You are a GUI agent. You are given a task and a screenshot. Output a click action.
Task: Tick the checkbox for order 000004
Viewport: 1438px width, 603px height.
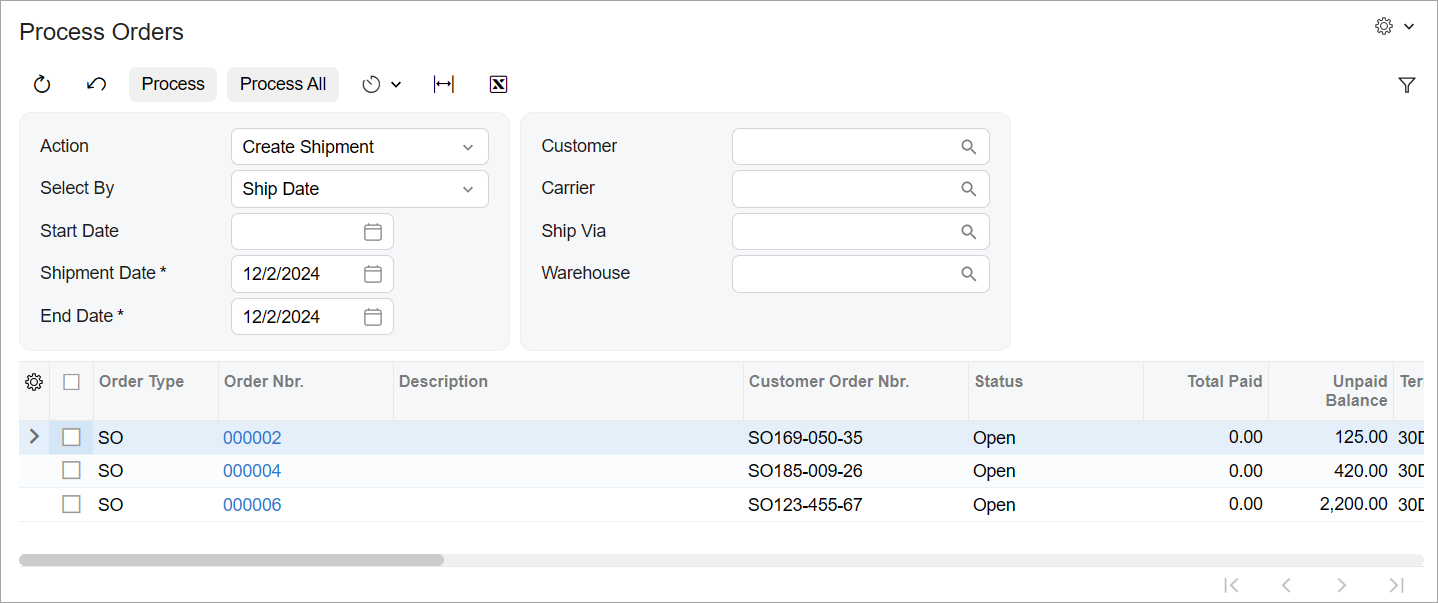pyautogui.click(x=71, y=471)
